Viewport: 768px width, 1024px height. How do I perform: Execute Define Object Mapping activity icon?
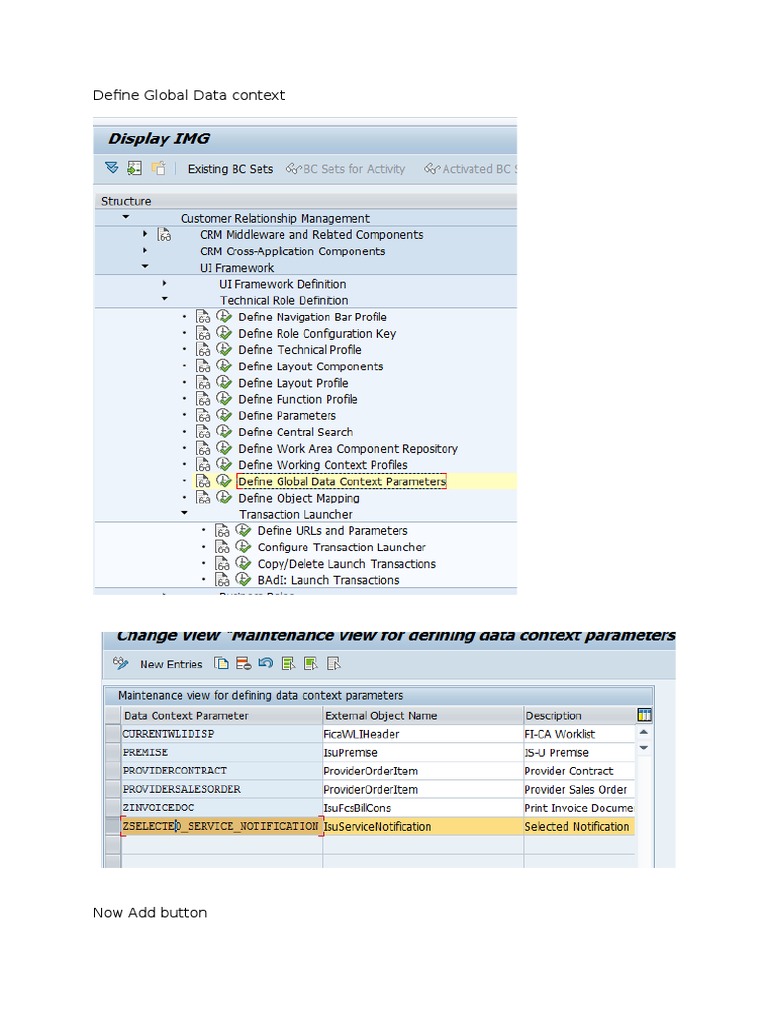(x=224, y=497)
